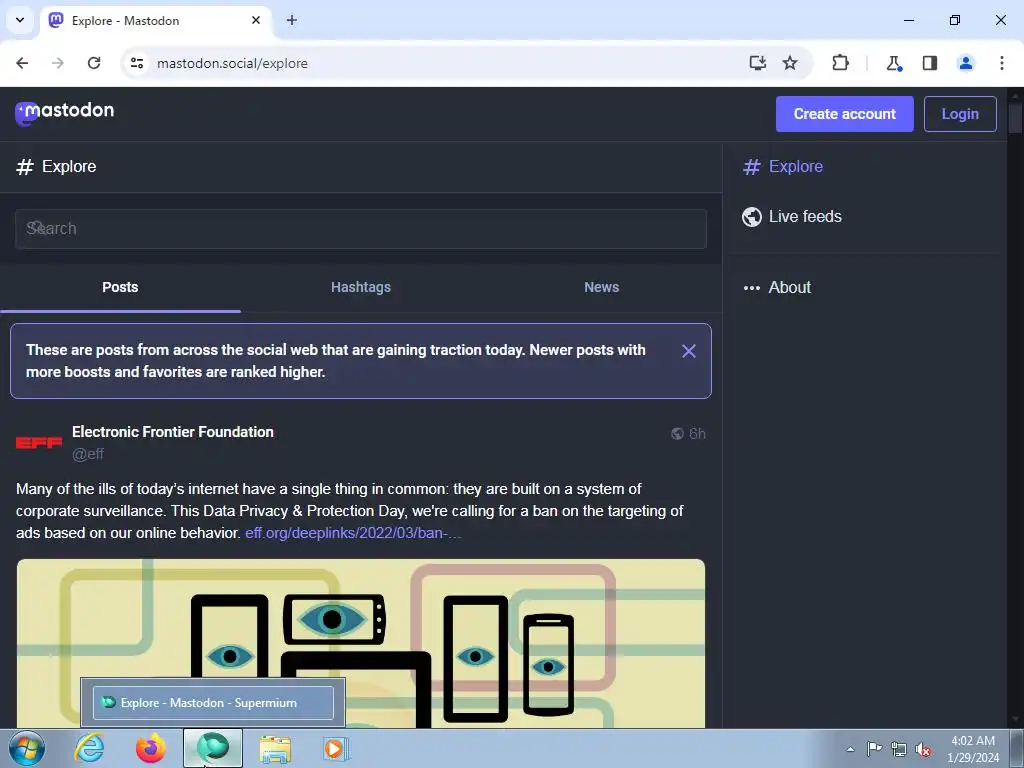The image size is (1024, 768).
Task: Open a new browser tab
Action: tap(292, 20)
